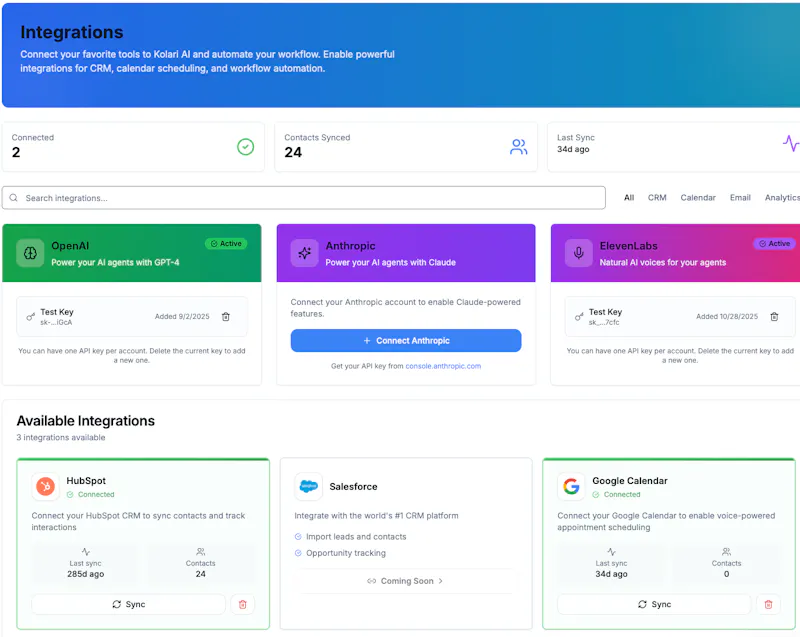Delete the OpenAI Test Key via trash icon
The image size is (800, 637).
[226, 317]
